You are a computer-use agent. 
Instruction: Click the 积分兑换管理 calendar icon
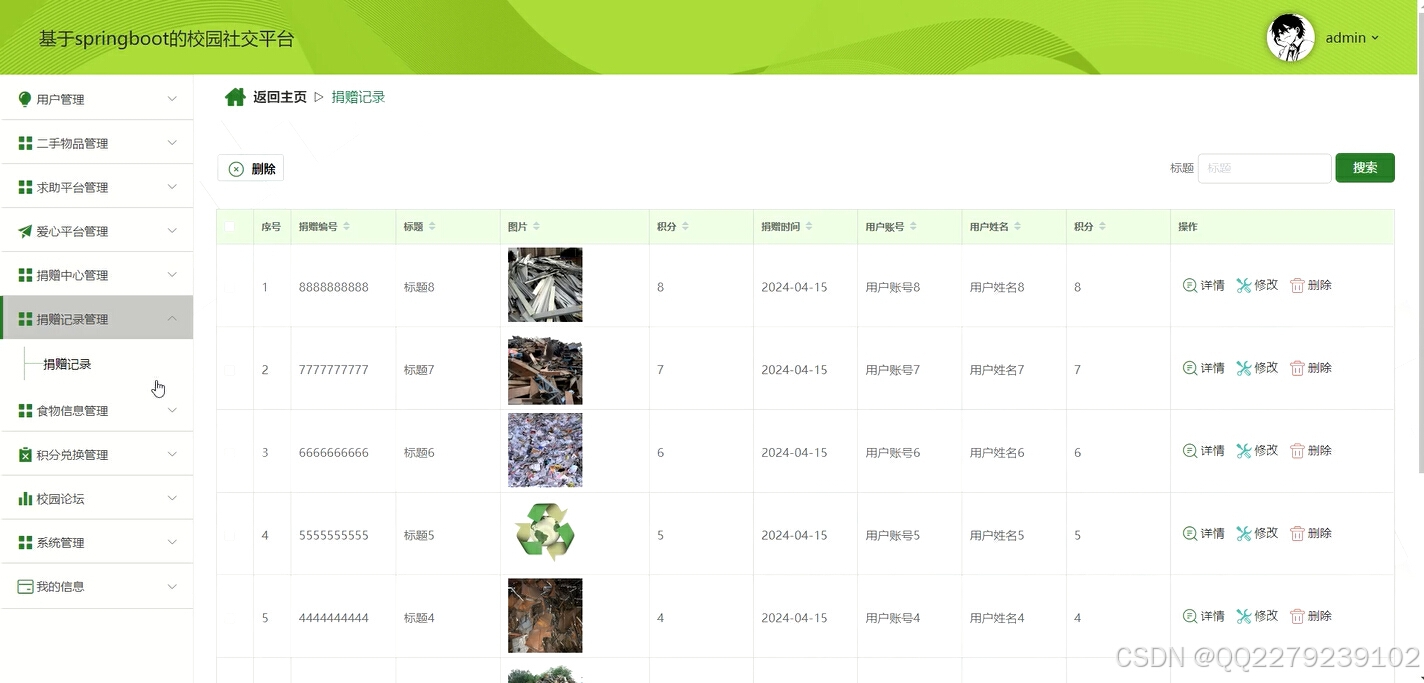23,454
